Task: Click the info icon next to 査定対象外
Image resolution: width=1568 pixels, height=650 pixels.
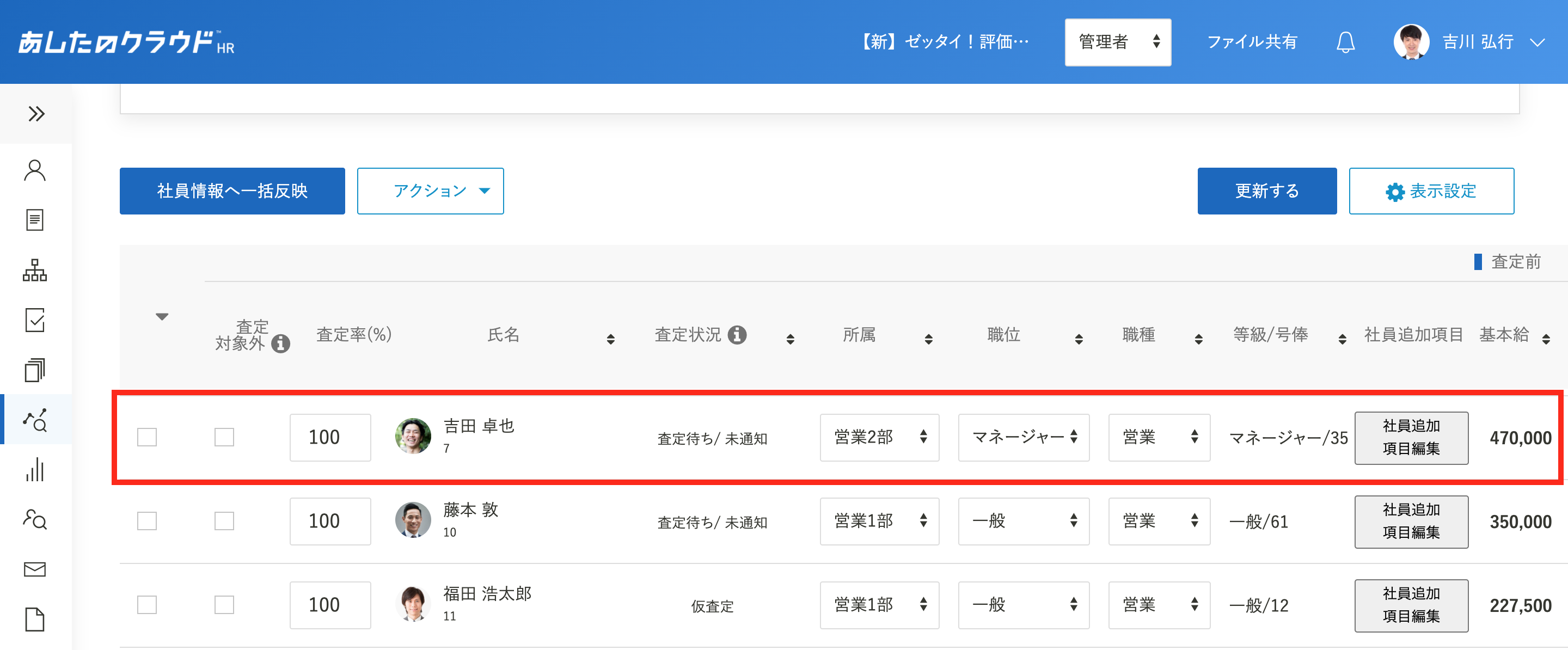Action: 280,344
